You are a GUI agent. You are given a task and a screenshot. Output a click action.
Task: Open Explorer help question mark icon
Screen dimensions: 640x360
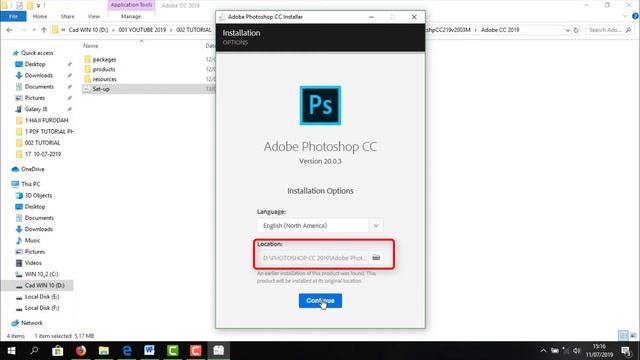pos(635,16)
